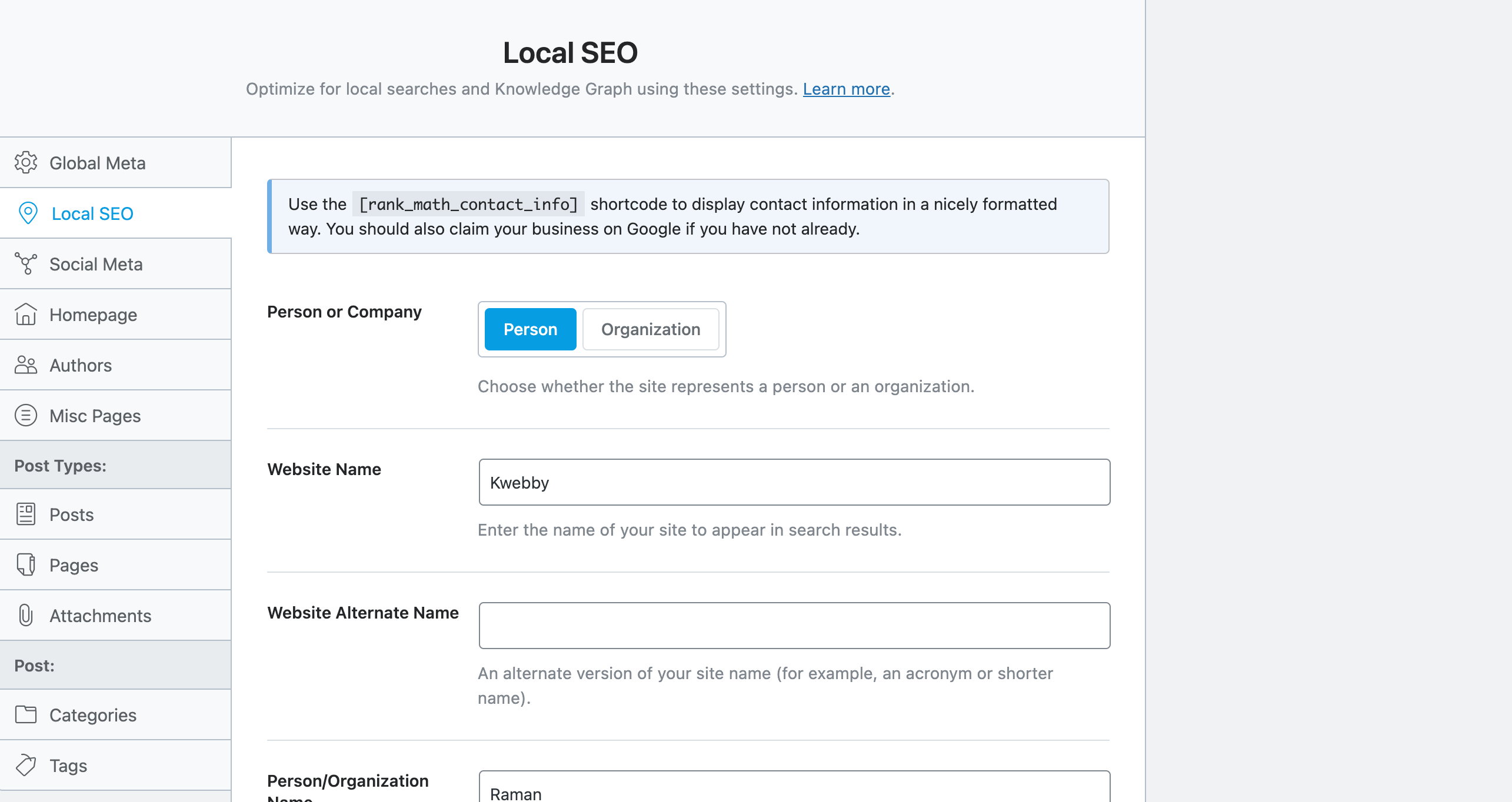Click the Authors people icon

coord(26,365)
